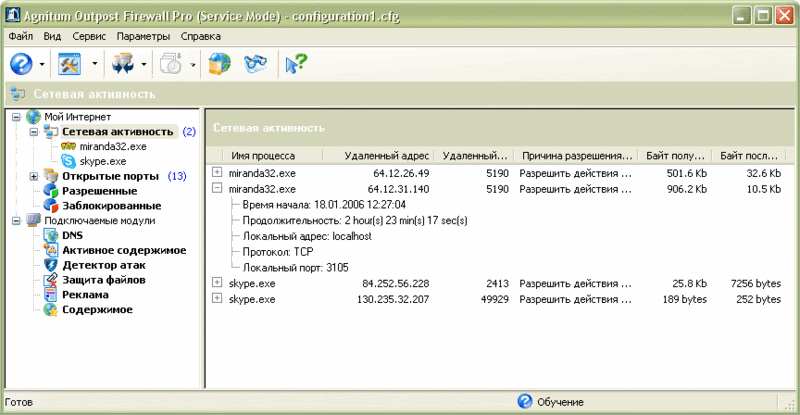The image size is (800, 415).
Task: Select skype.exe in the left tree
Action: [103, 161]
